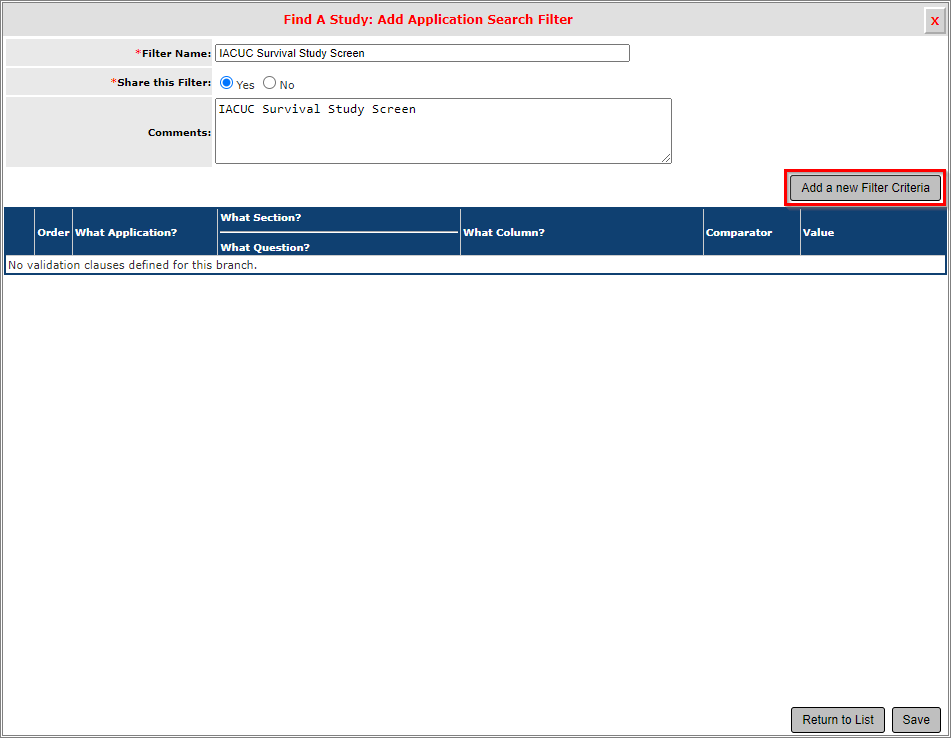Click the Filter Name input field
The height and width of the screenshot is (738, 951).
click(x=422, y=53)
